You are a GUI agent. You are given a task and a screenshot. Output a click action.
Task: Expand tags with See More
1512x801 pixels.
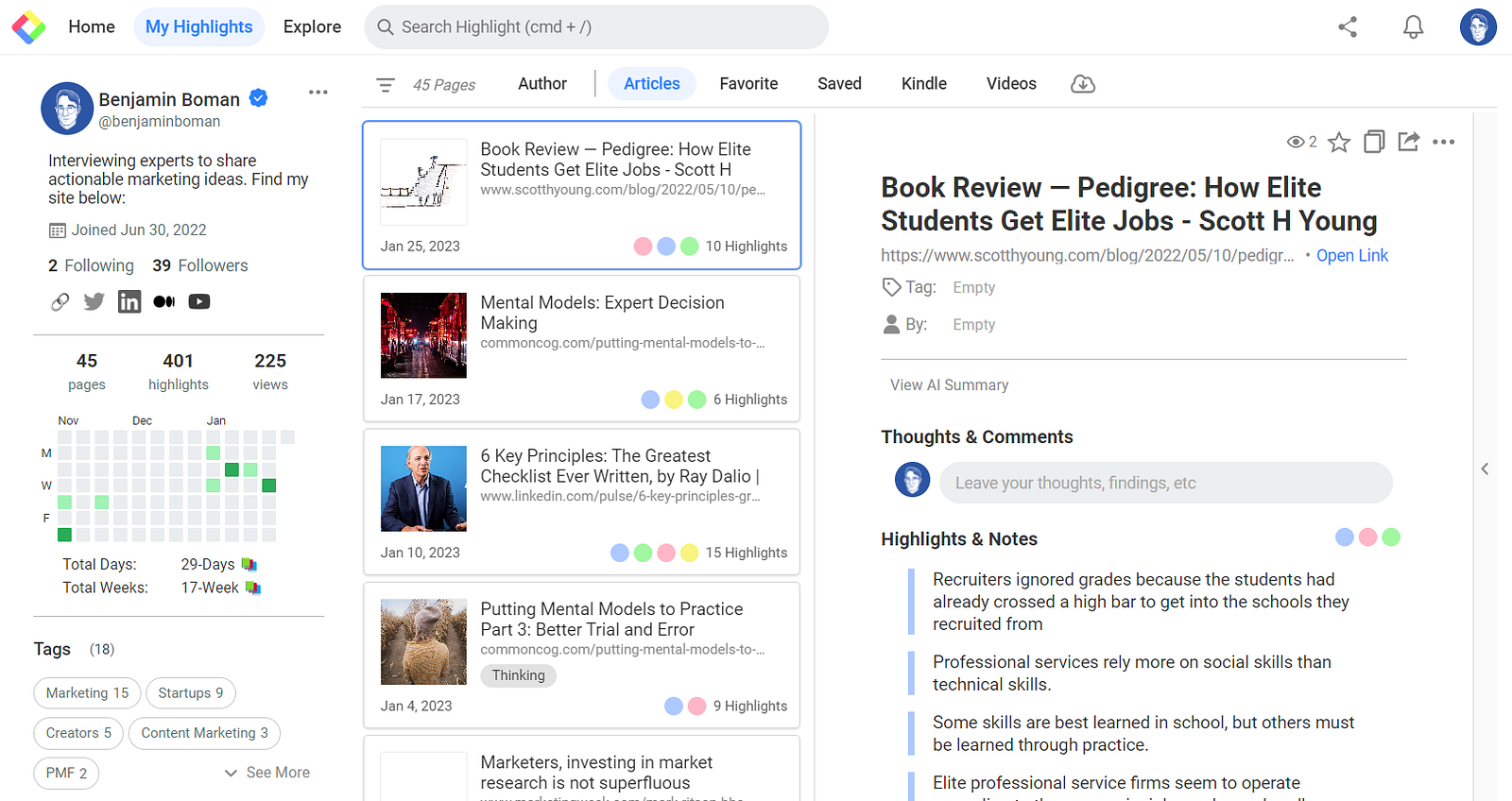(267, 773)
